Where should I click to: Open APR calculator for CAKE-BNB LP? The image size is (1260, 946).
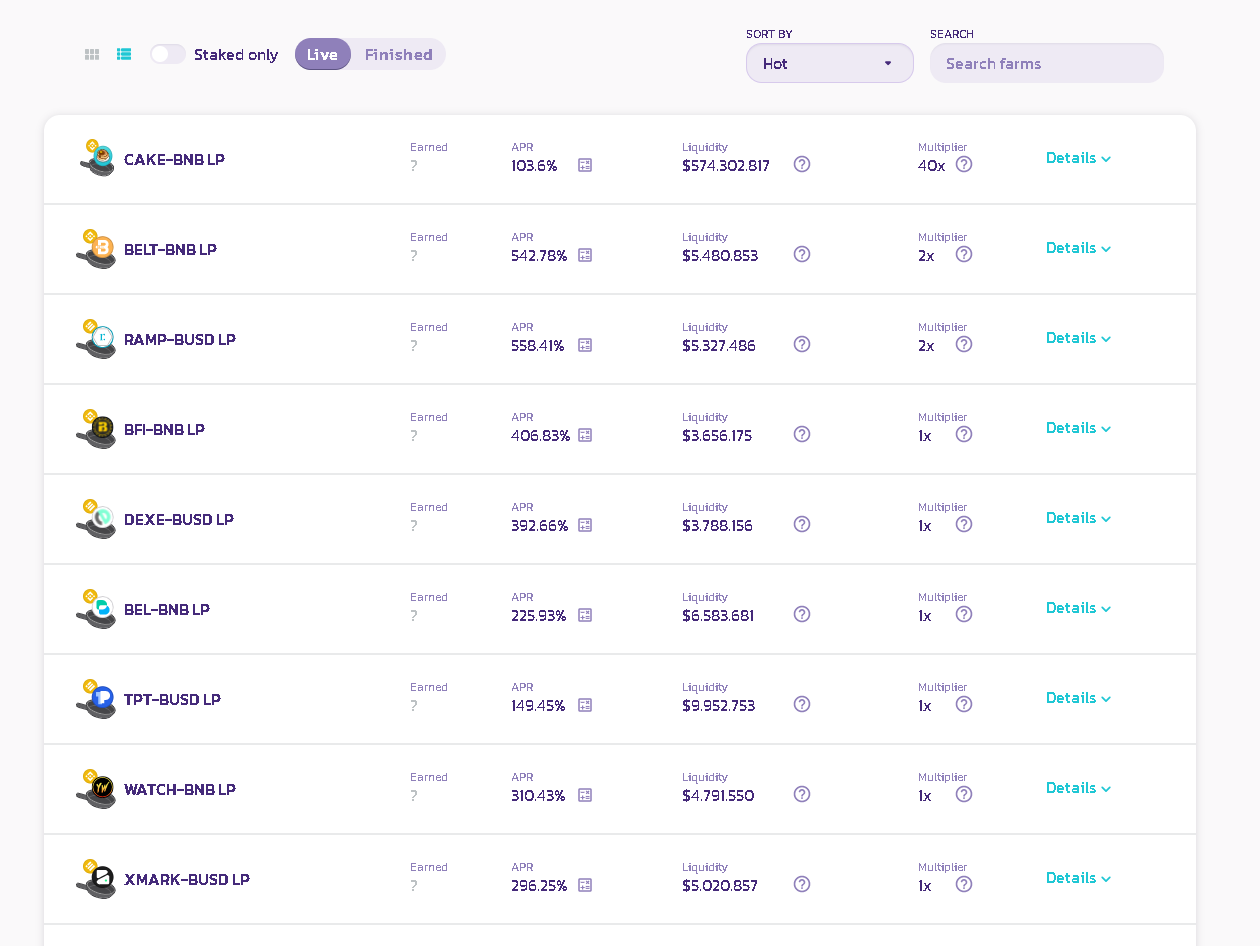tap(585, 165)
